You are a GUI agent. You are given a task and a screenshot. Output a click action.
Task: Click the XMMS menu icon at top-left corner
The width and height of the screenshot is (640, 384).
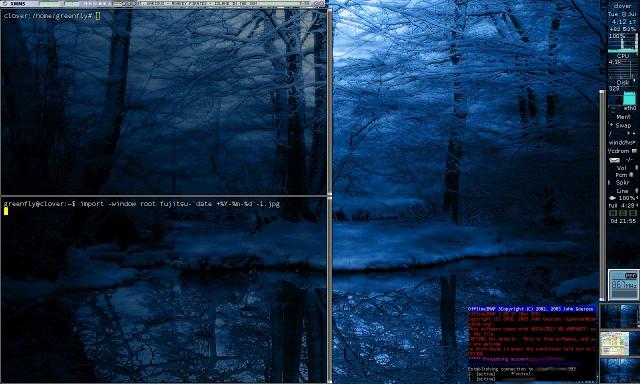coord(5,3)
